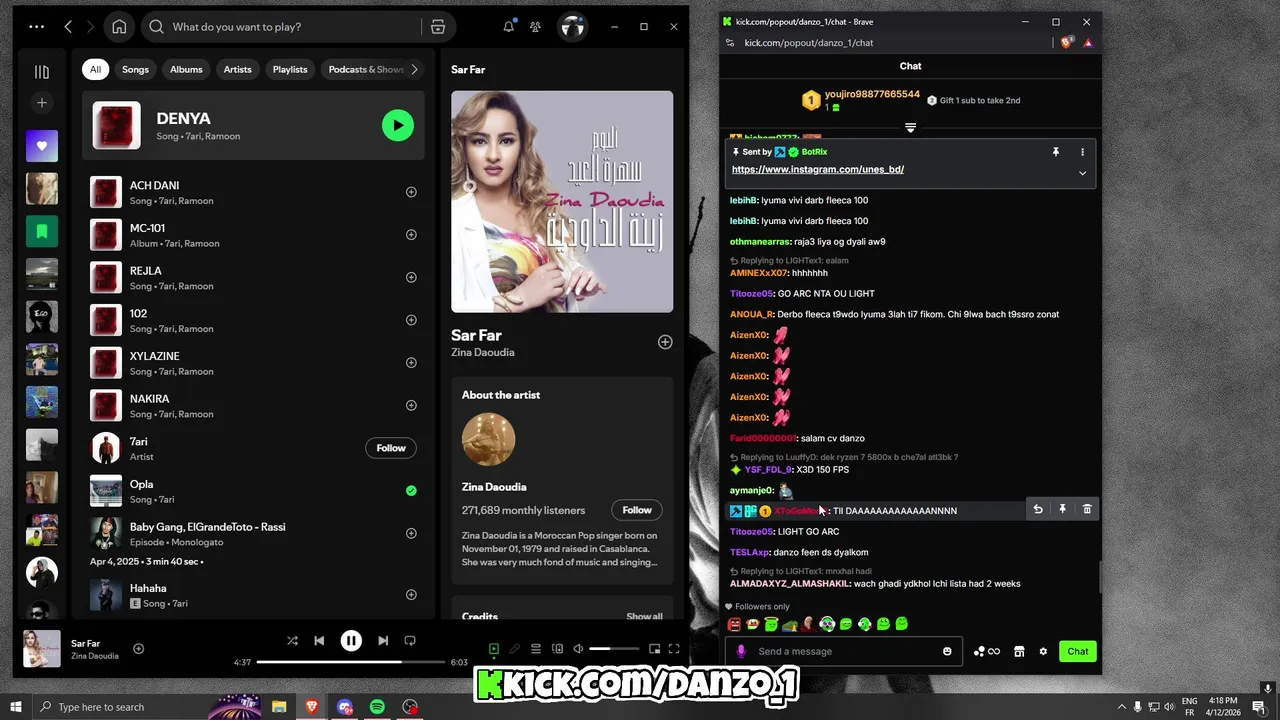Open Windows Start menu
The image size is (1280, 720).
click(16, 707)
